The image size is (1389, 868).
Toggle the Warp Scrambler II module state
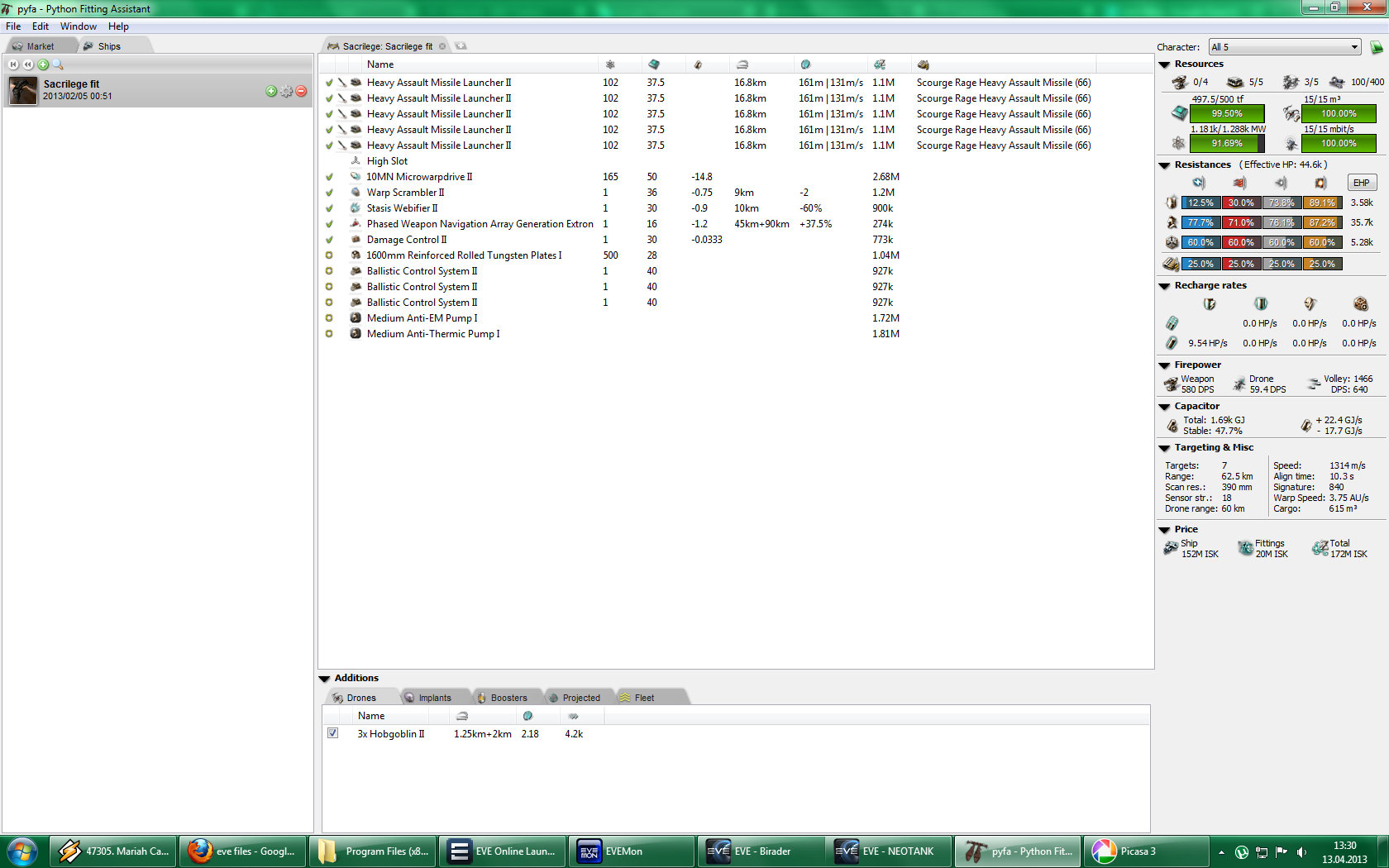pyautogui.click(x=329, y=193)
